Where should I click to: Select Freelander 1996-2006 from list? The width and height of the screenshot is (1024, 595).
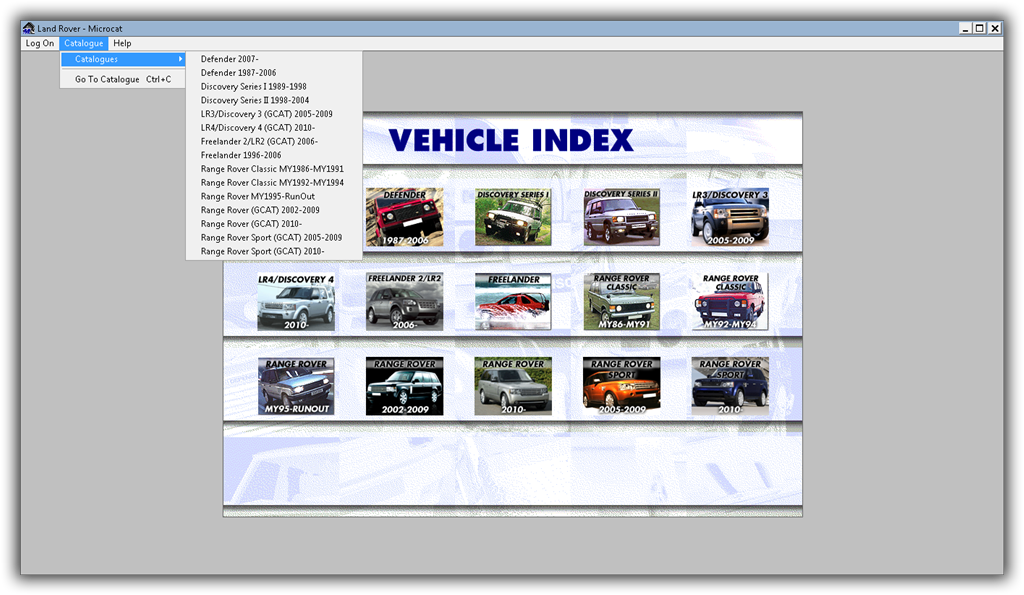[274, 155]
